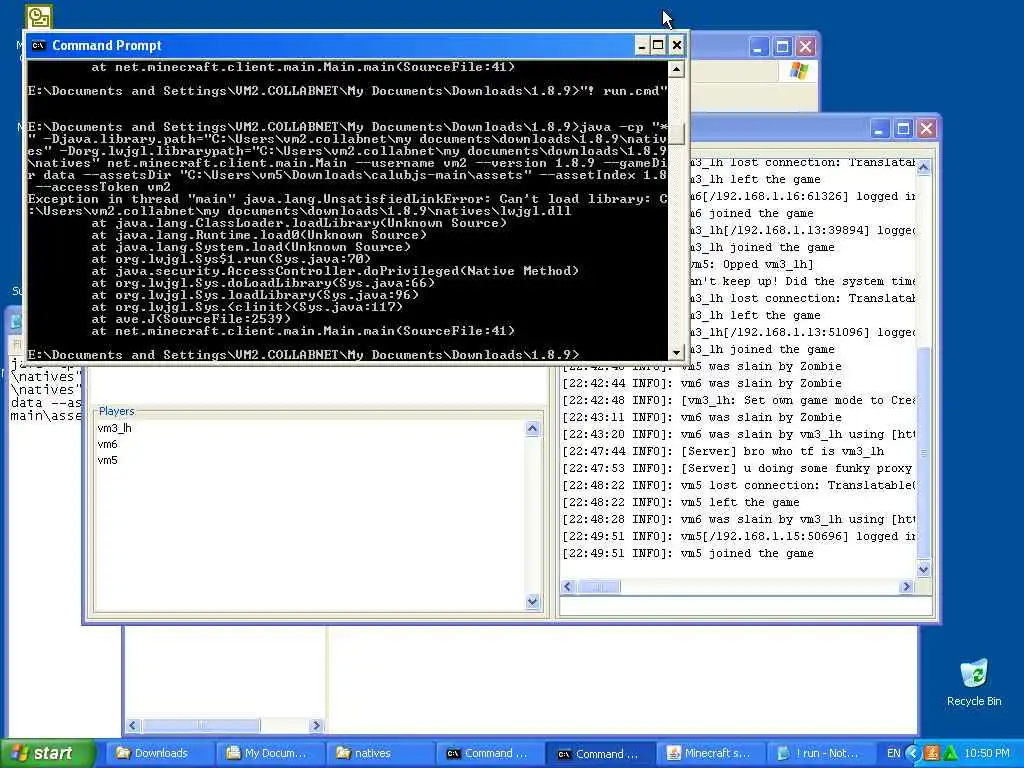
Task: Maximize the Explorer window behind Command Prompt
Action: tap(782, 47)
